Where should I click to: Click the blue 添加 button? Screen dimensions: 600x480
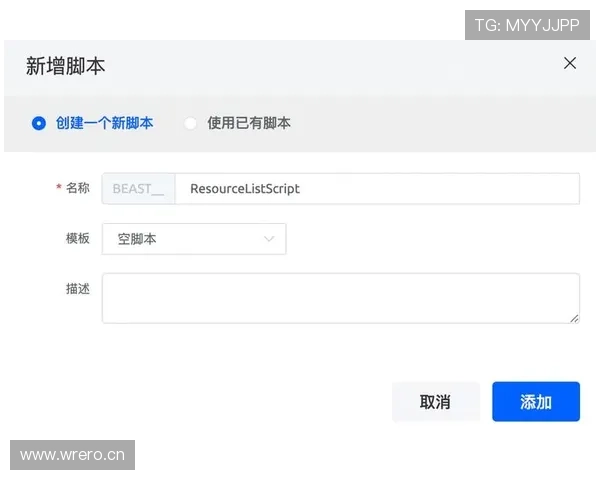point(536,402)
